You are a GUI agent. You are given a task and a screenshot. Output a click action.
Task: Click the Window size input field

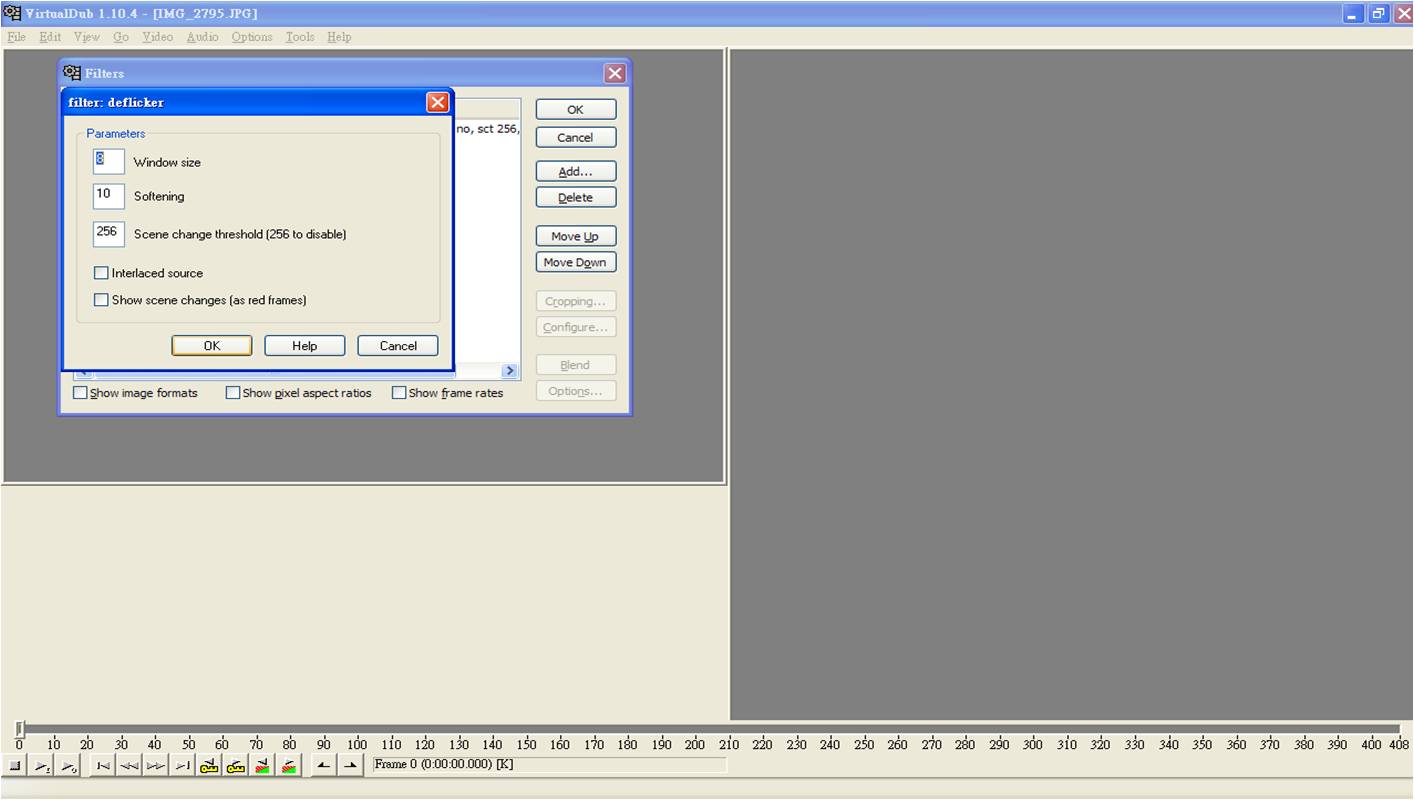coord(109,161)
